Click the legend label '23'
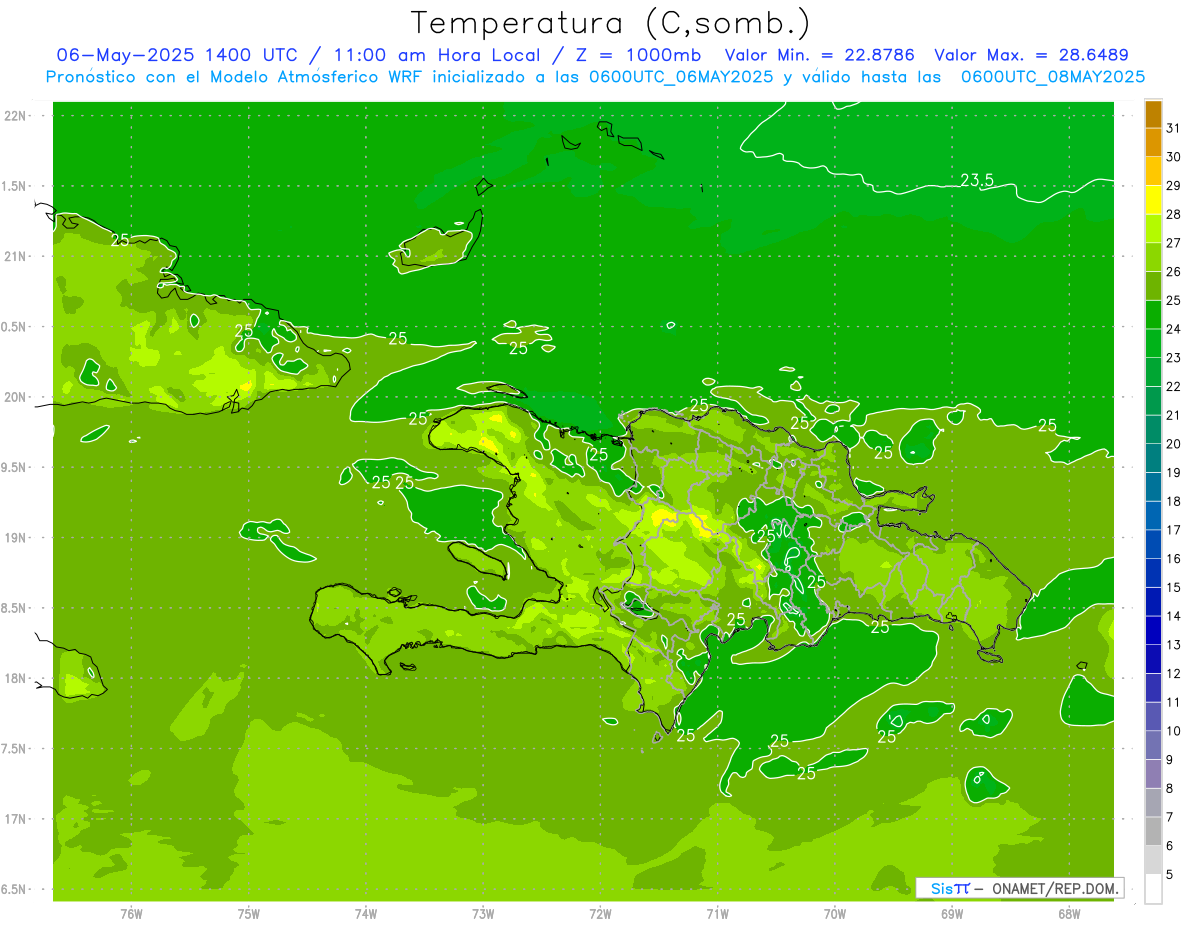The height and width of the screenshot is (927, 1200). (1173, 358)
